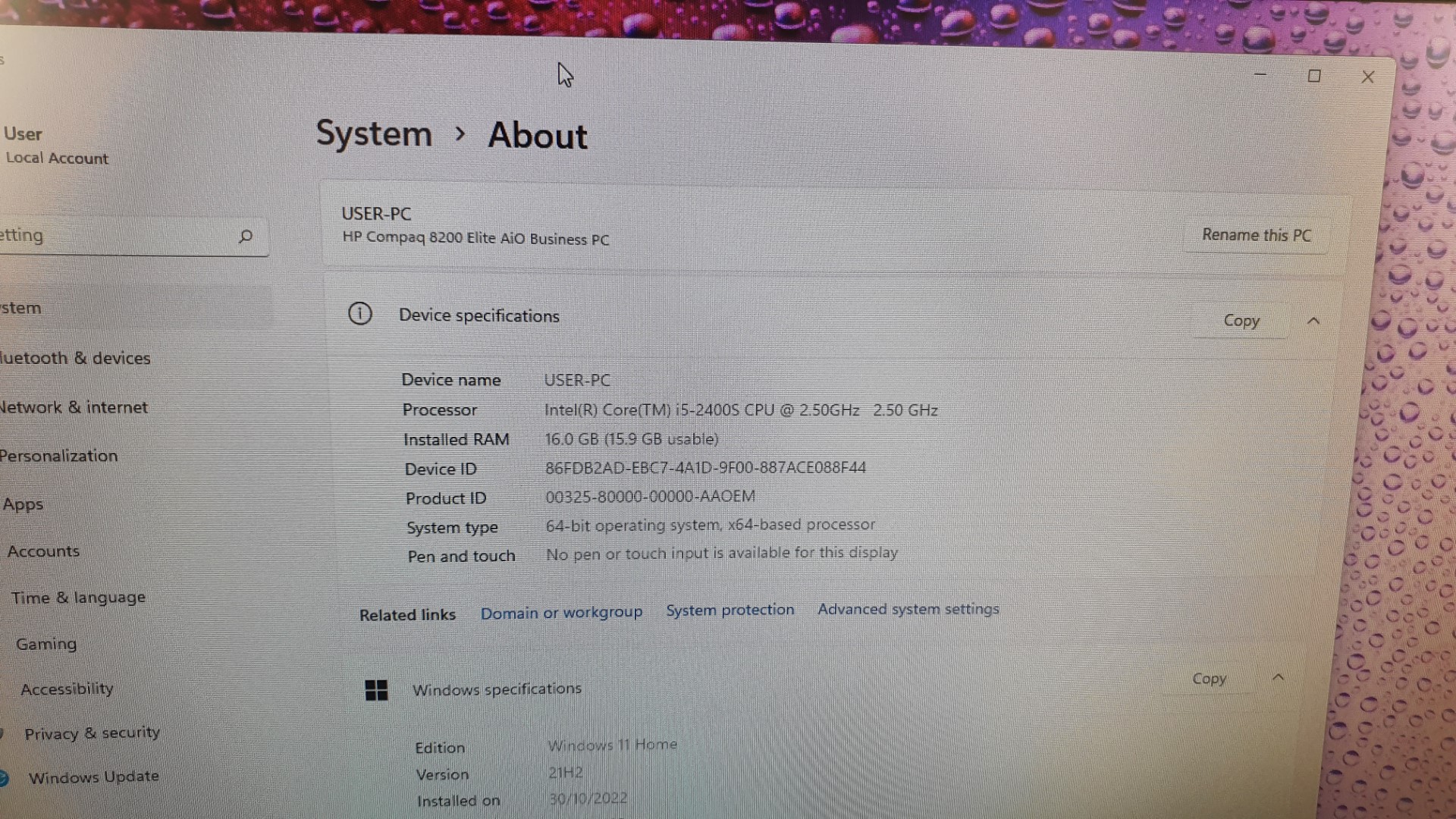Minimize the Settings window
Viewport: 1456px width, 819px height.
click(1260, 75)
